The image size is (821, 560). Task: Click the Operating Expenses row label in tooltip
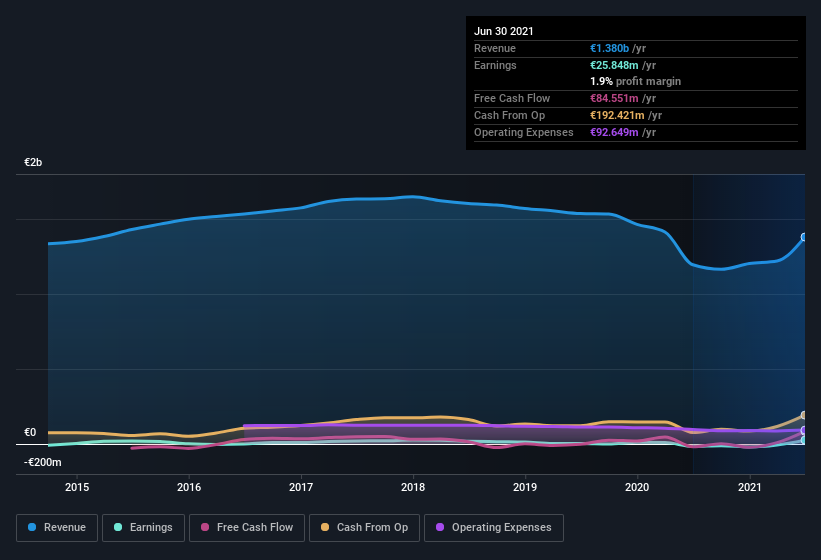tap(524, 132)
